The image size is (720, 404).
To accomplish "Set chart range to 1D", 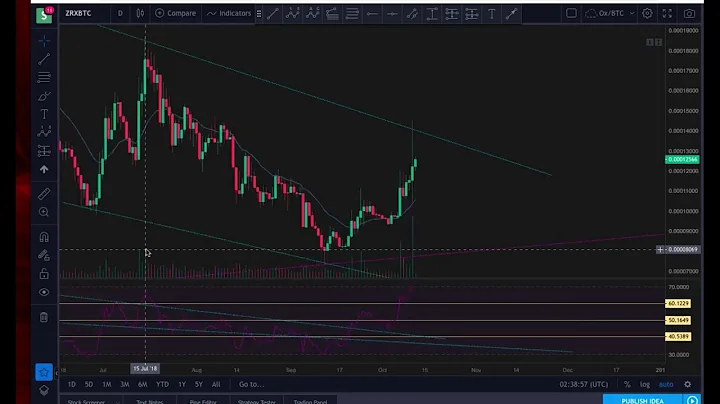I will click(72, 384).
